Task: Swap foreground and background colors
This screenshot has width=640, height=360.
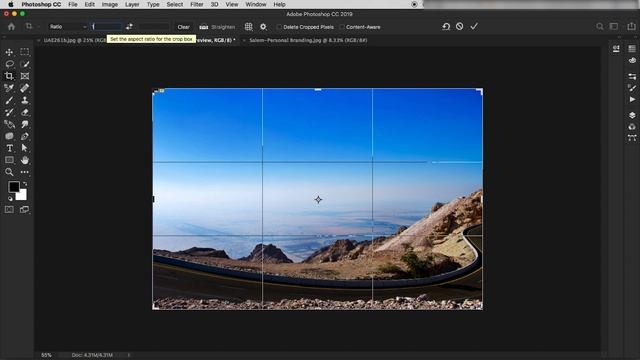Action: [x=25, y=184]
